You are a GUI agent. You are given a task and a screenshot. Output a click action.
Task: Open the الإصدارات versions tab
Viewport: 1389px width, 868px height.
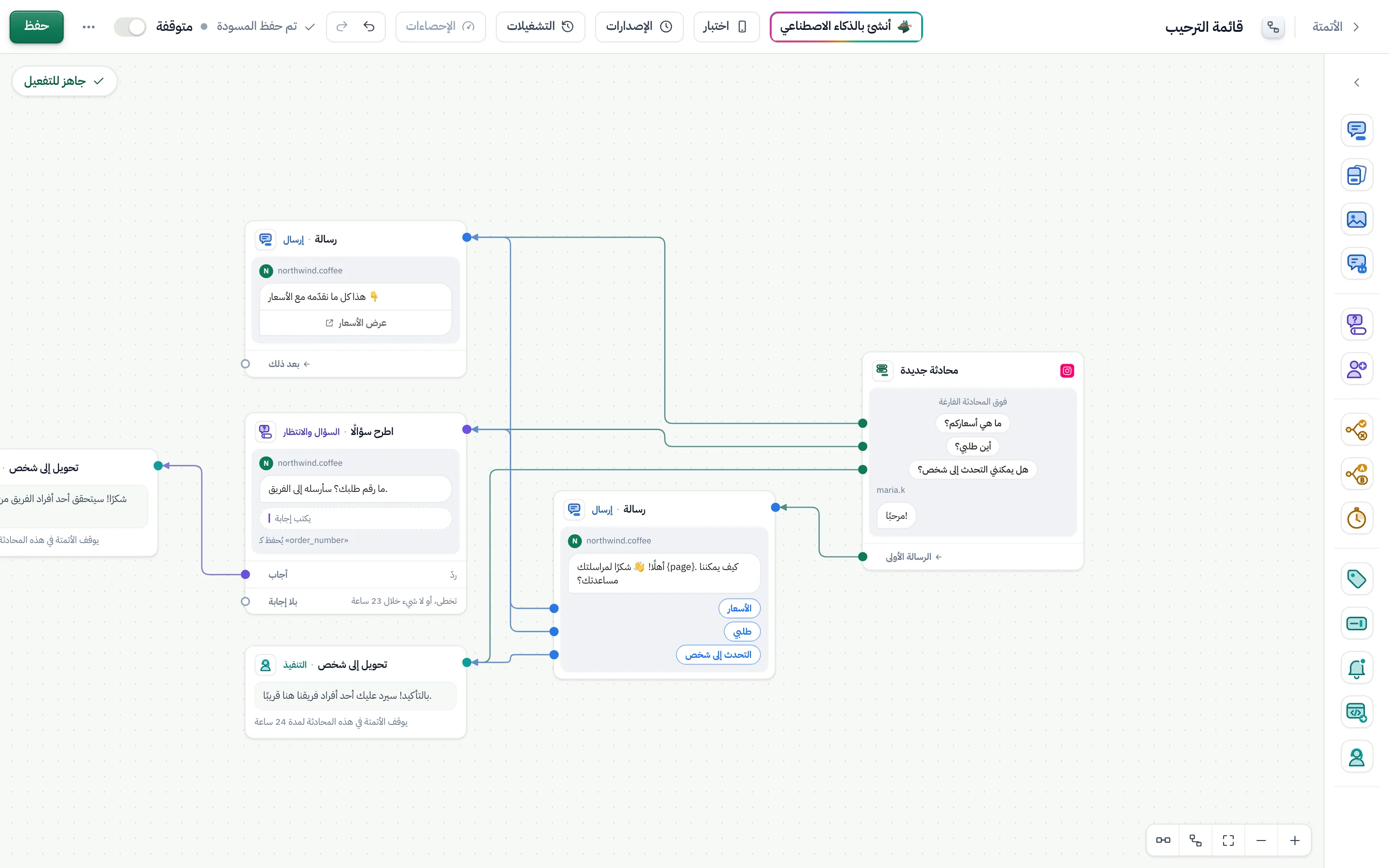tap(639, 27)
